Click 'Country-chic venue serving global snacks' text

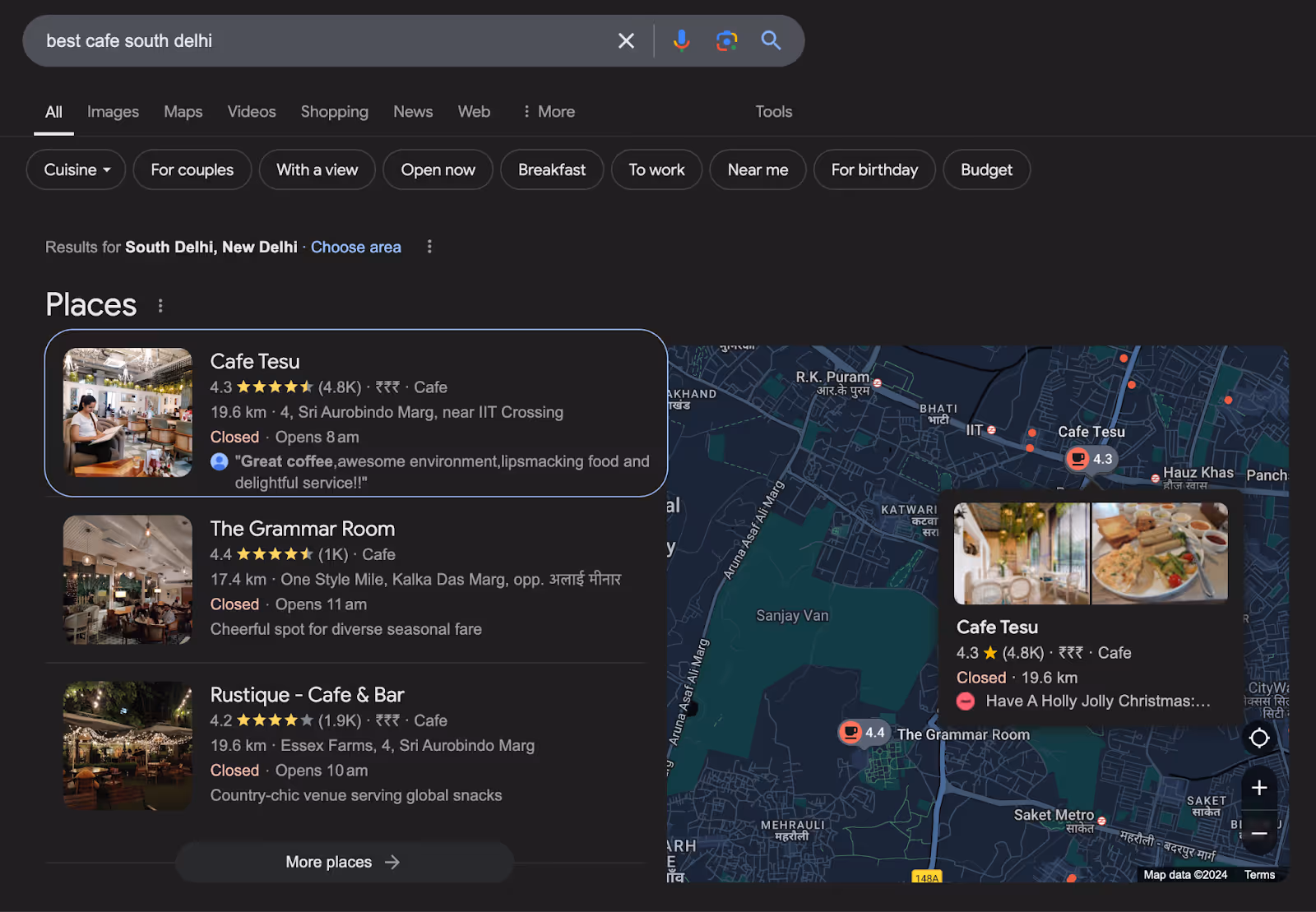point(356,795)
